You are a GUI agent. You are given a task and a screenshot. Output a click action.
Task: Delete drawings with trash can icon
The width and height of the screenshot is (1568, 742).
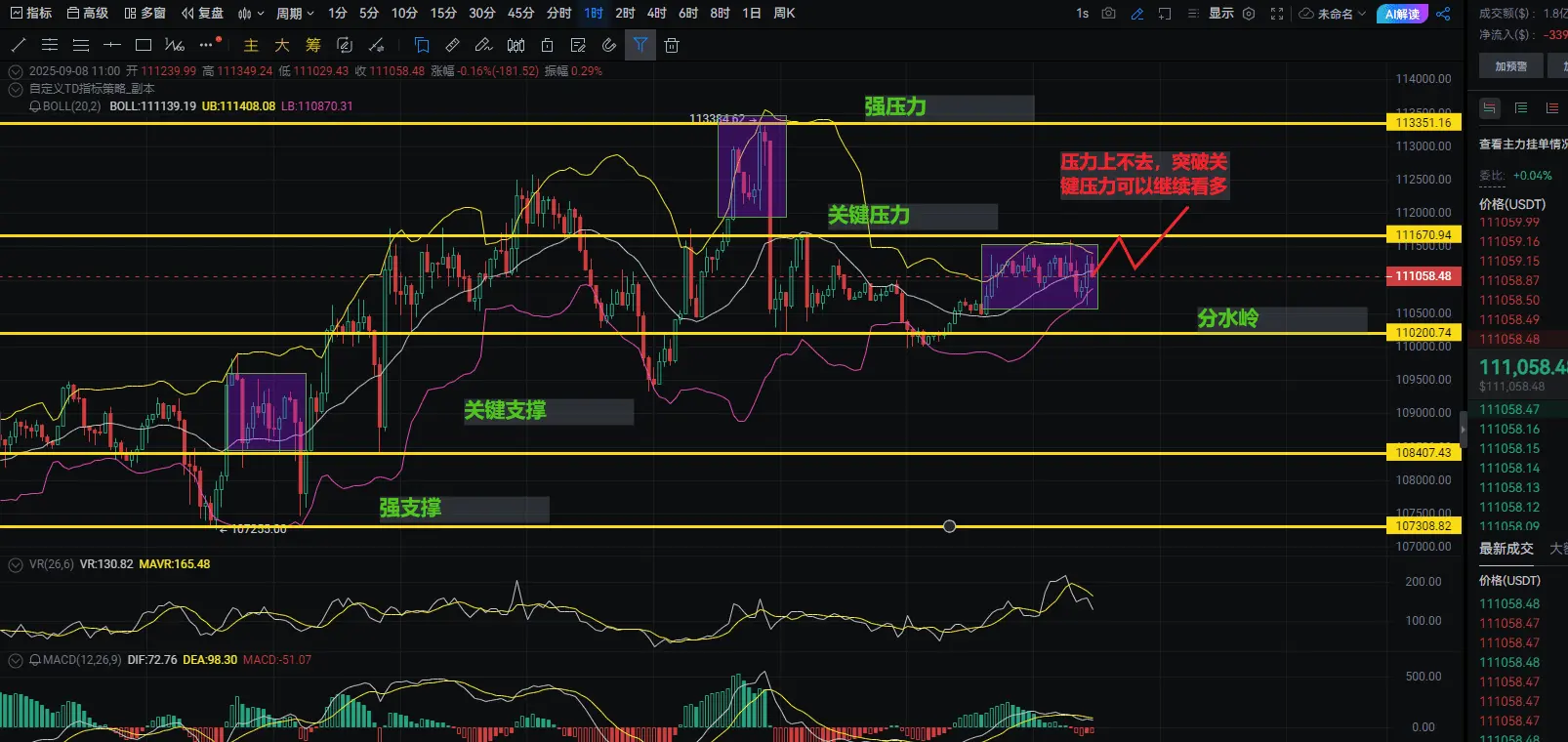(672, 45)
